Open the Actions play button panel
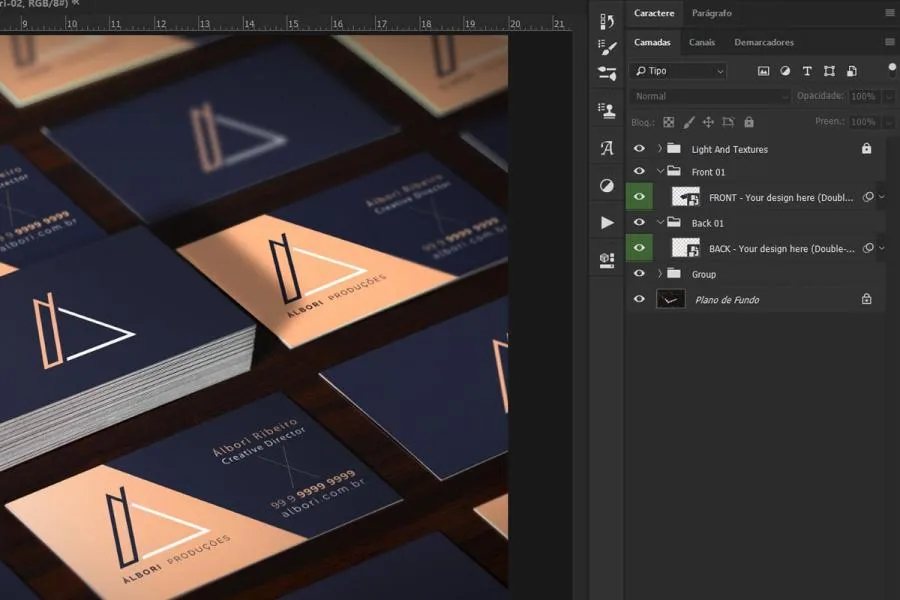The width and height of the screenshot is (900, 600). click(x=607, y=222)
